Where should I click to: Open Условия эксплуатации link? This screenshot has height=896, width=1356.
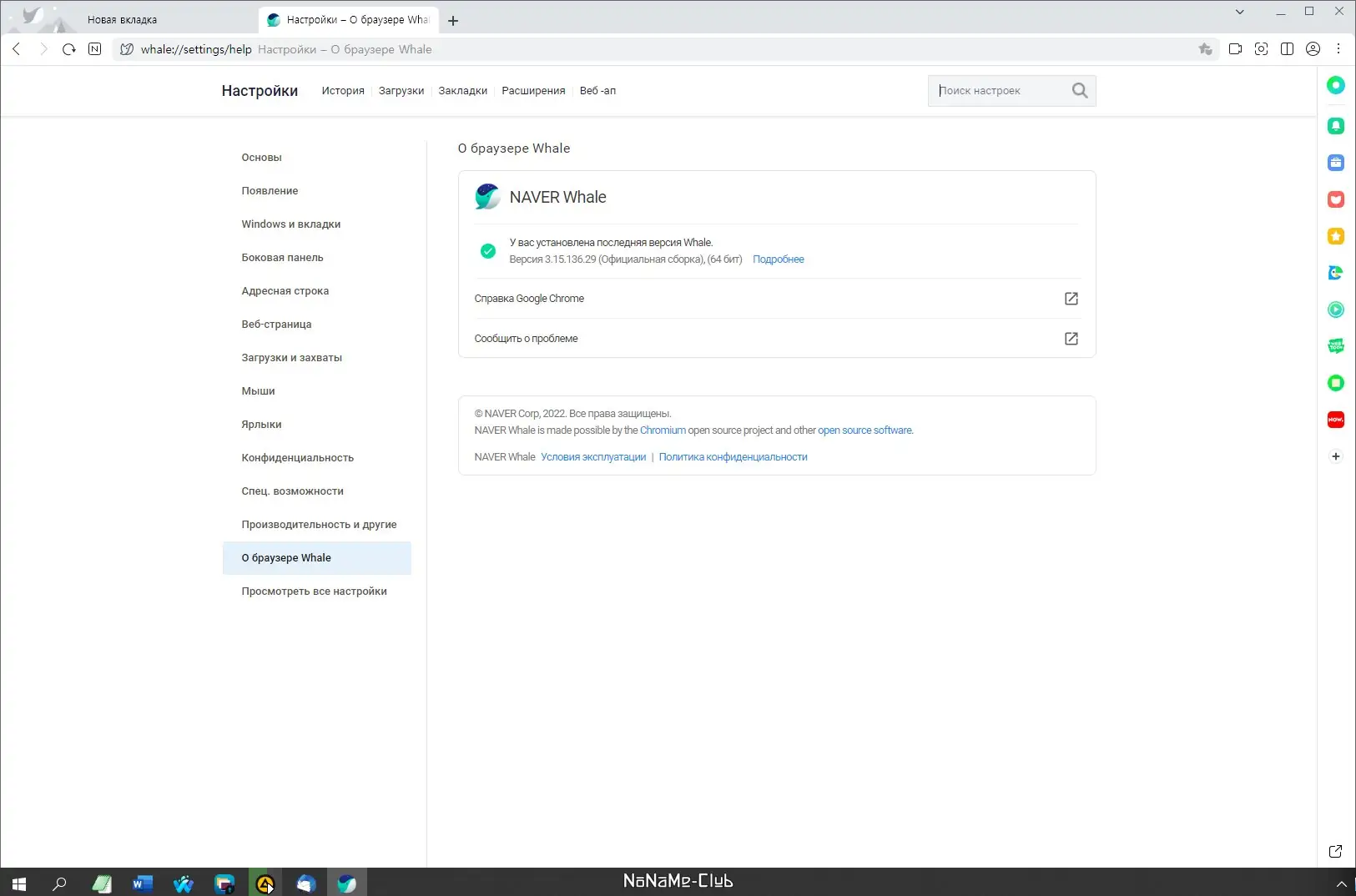593,457
